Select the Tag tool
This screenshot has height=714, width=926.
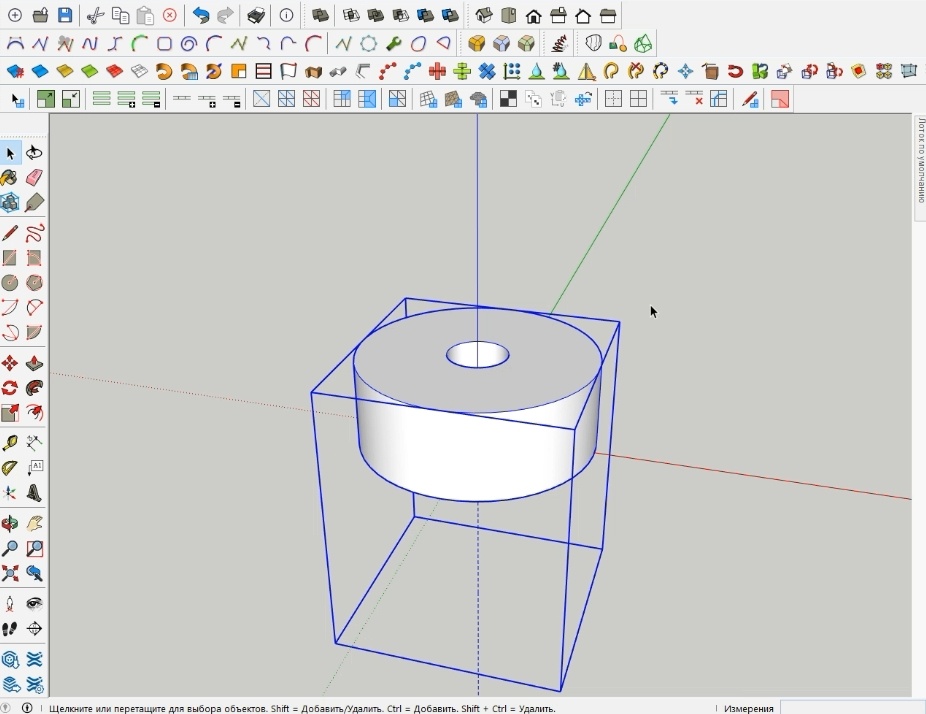34,203
